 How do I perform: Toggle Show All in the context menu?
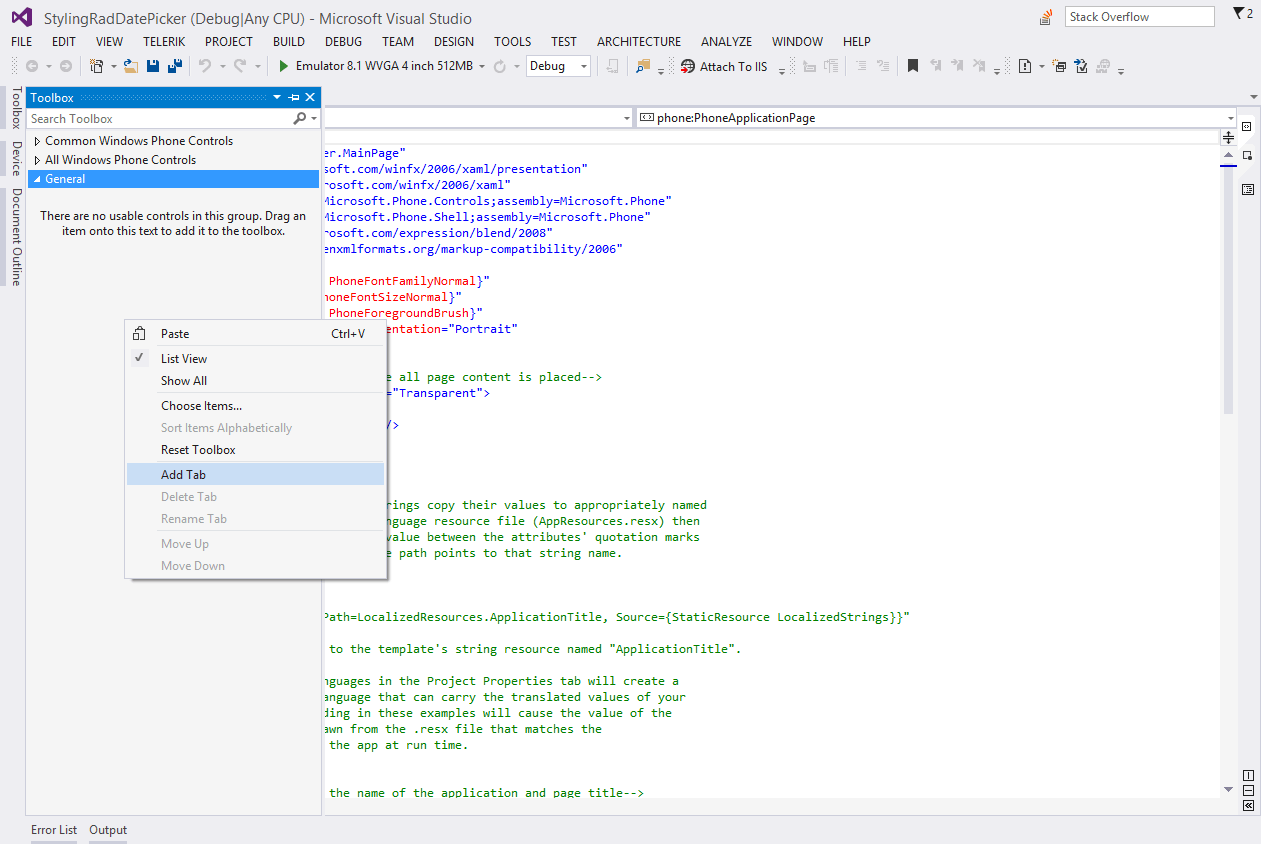click(183, 380)
